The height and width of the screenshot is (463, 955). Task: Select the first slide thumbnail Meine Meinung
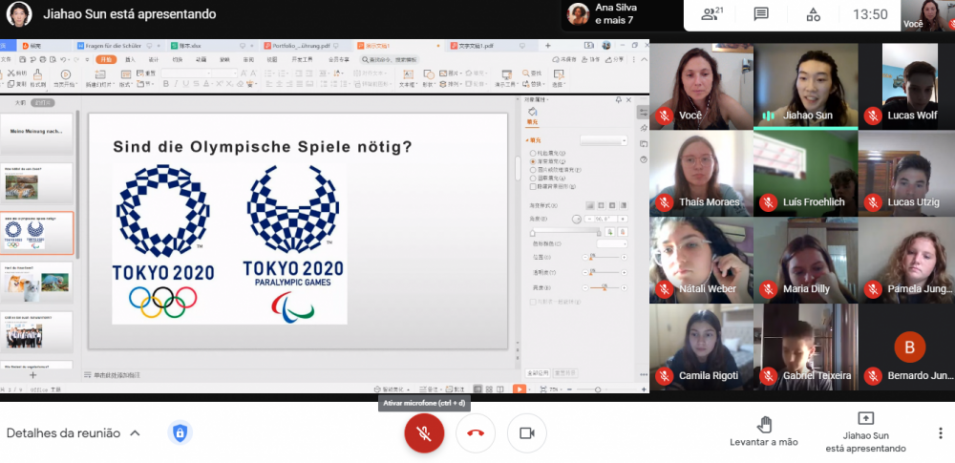(x=37, y=133)
